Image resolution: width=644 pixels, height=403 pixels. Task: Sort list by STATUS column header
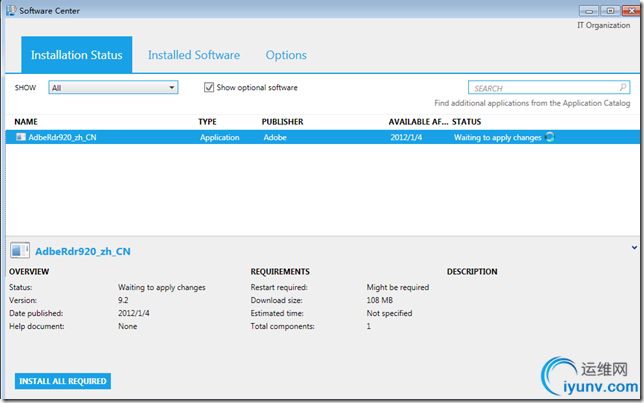pyautogui.click(x=466, y=122)
